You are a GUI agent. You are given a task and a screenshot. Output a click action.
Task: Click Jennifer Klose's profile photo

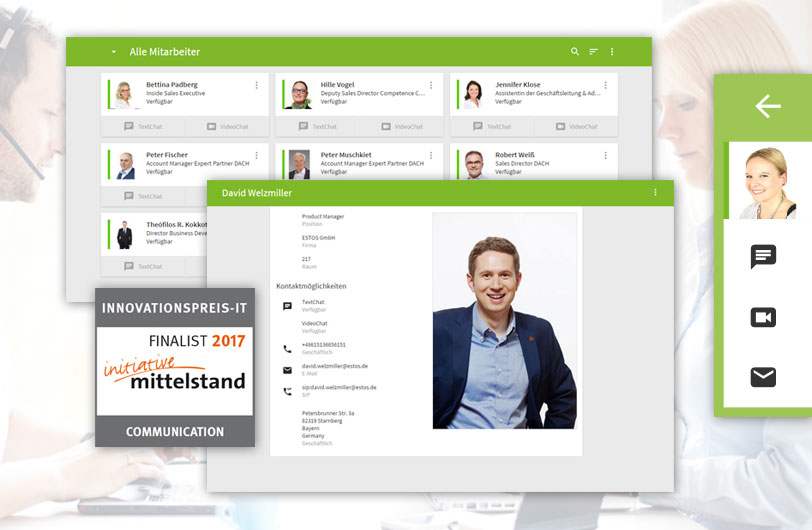coord(473,94)
